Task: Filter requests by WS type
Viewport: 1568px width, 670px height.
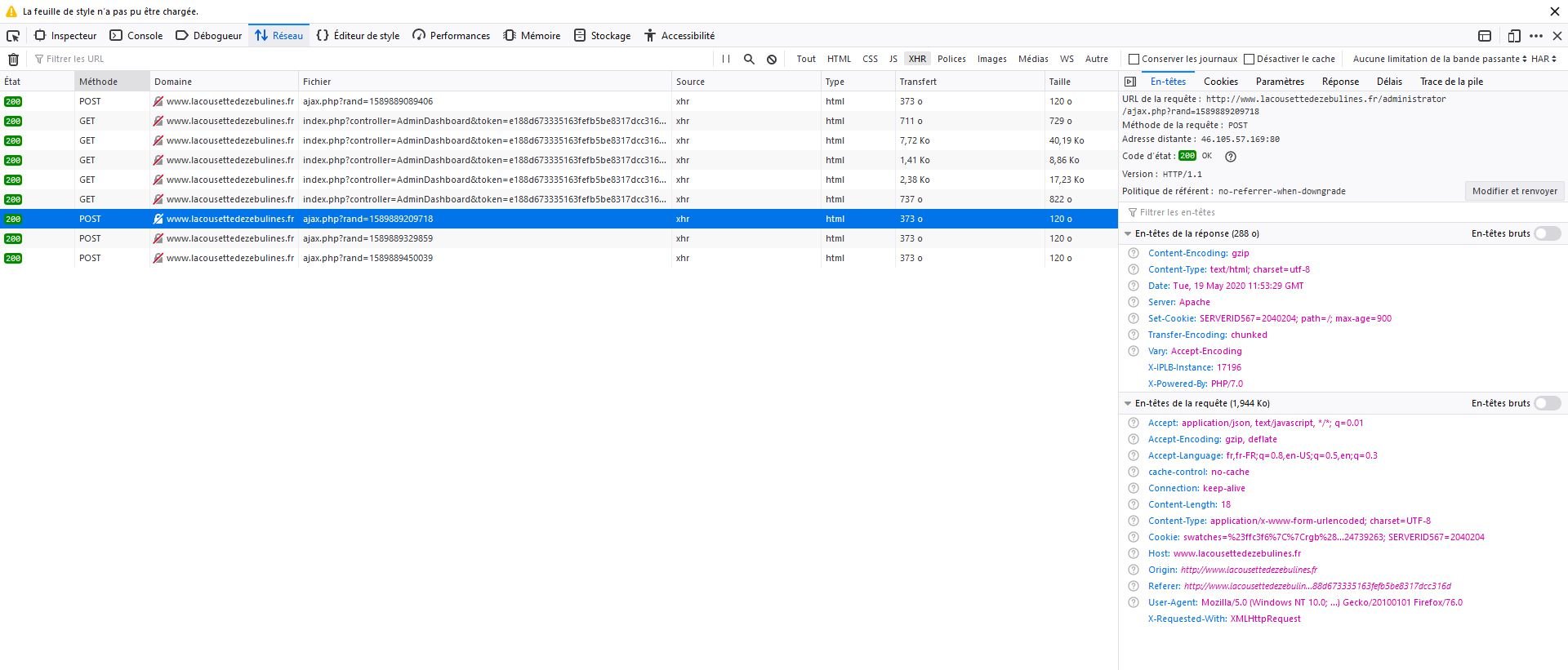Action: point(1067,59)
